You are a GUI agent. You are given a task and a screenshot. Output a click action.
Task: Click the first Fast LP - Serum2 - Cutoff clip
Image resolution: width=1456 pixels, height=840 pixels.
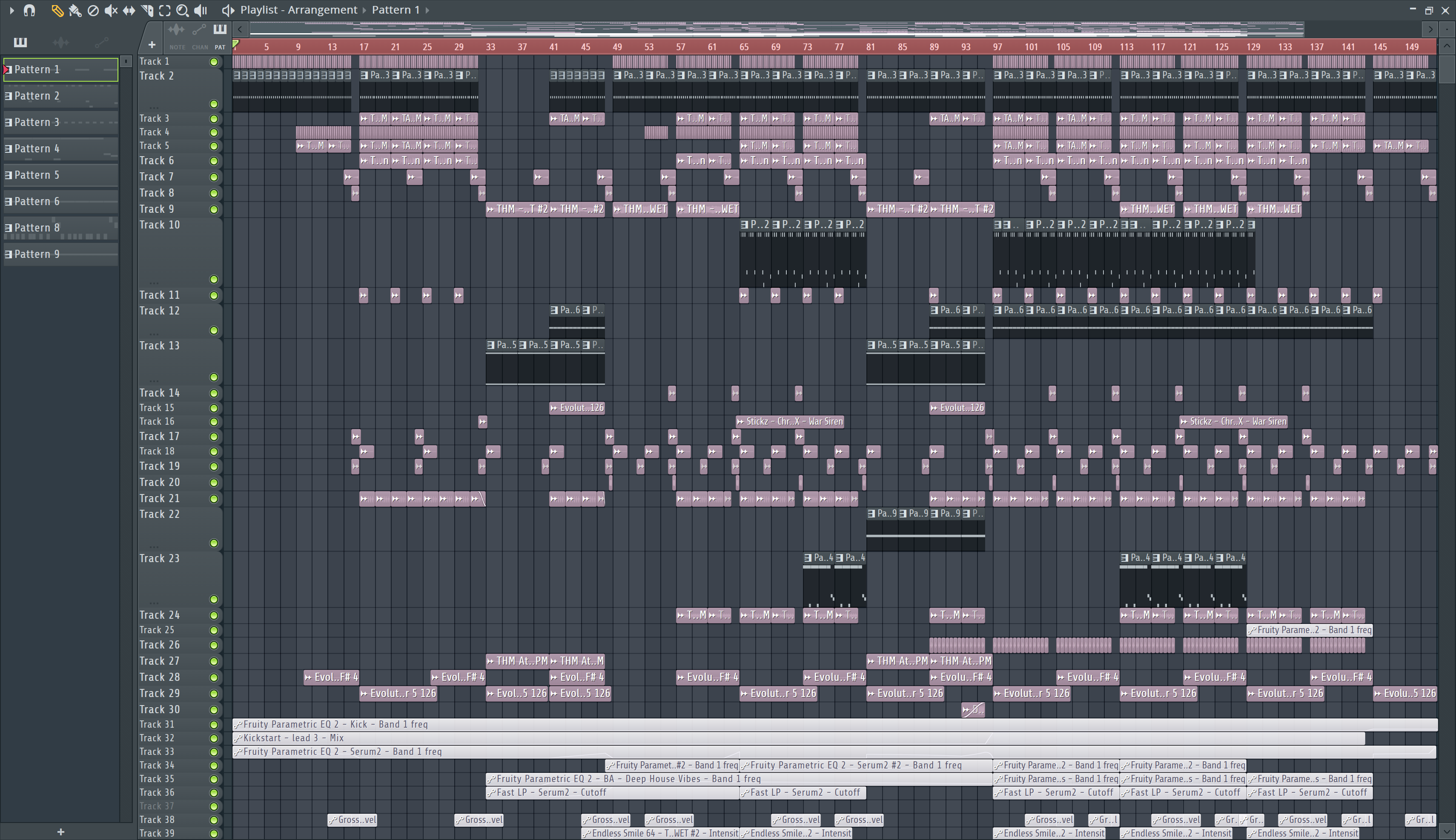point(612,793)
